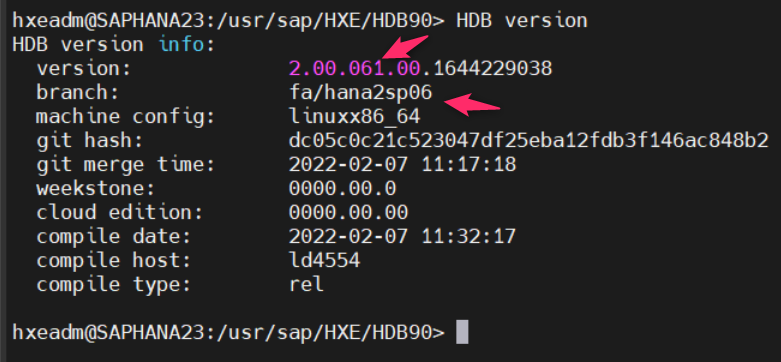
Task: Click the machine config value linuxx86_64
Action: [355, 117]
